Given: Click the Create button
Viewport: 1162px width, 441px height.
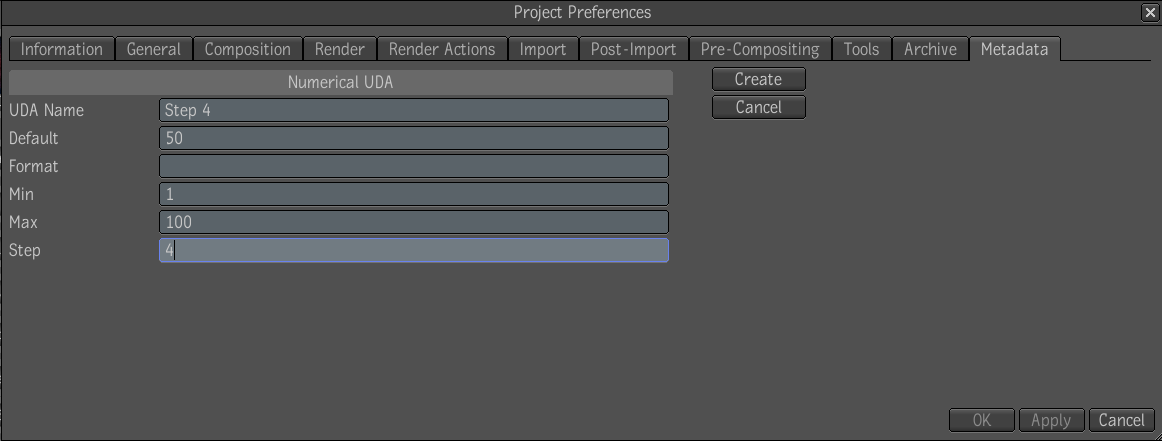Looking at the screenshot, I should point(758,79).
